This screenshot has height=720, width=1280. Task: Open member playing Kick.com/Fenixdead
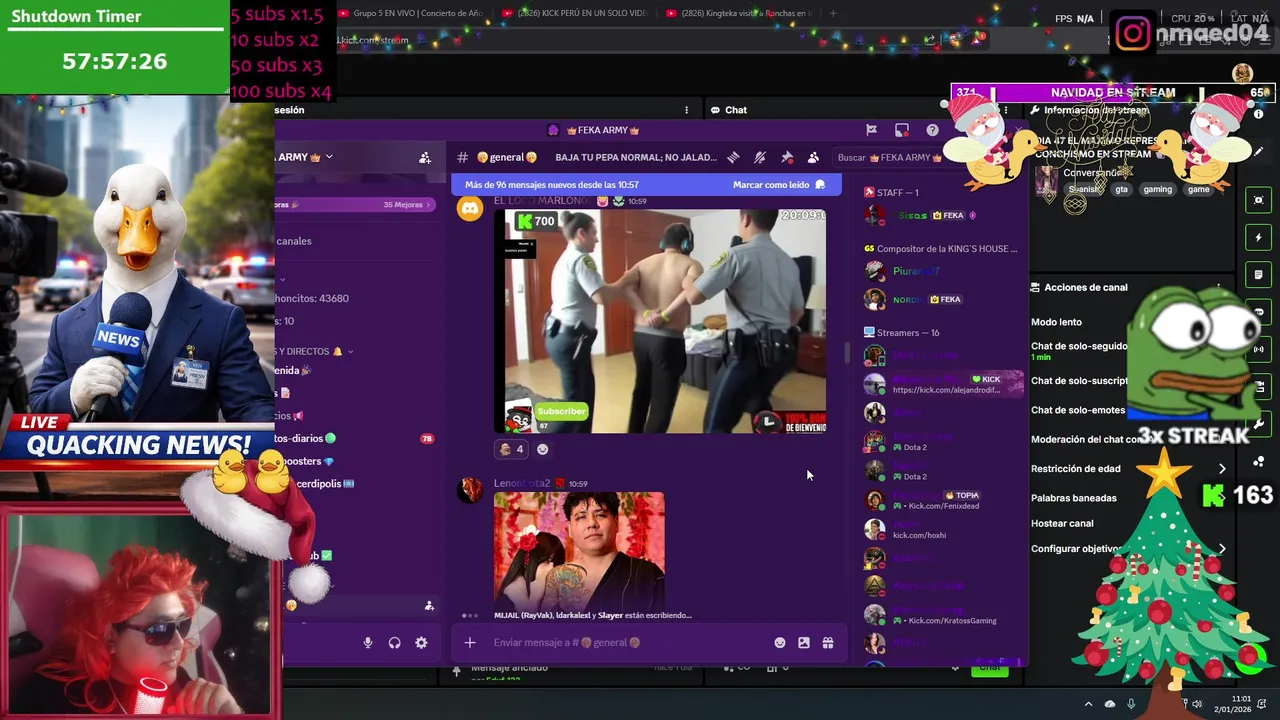pyautogui.click(x=944, y=500)
